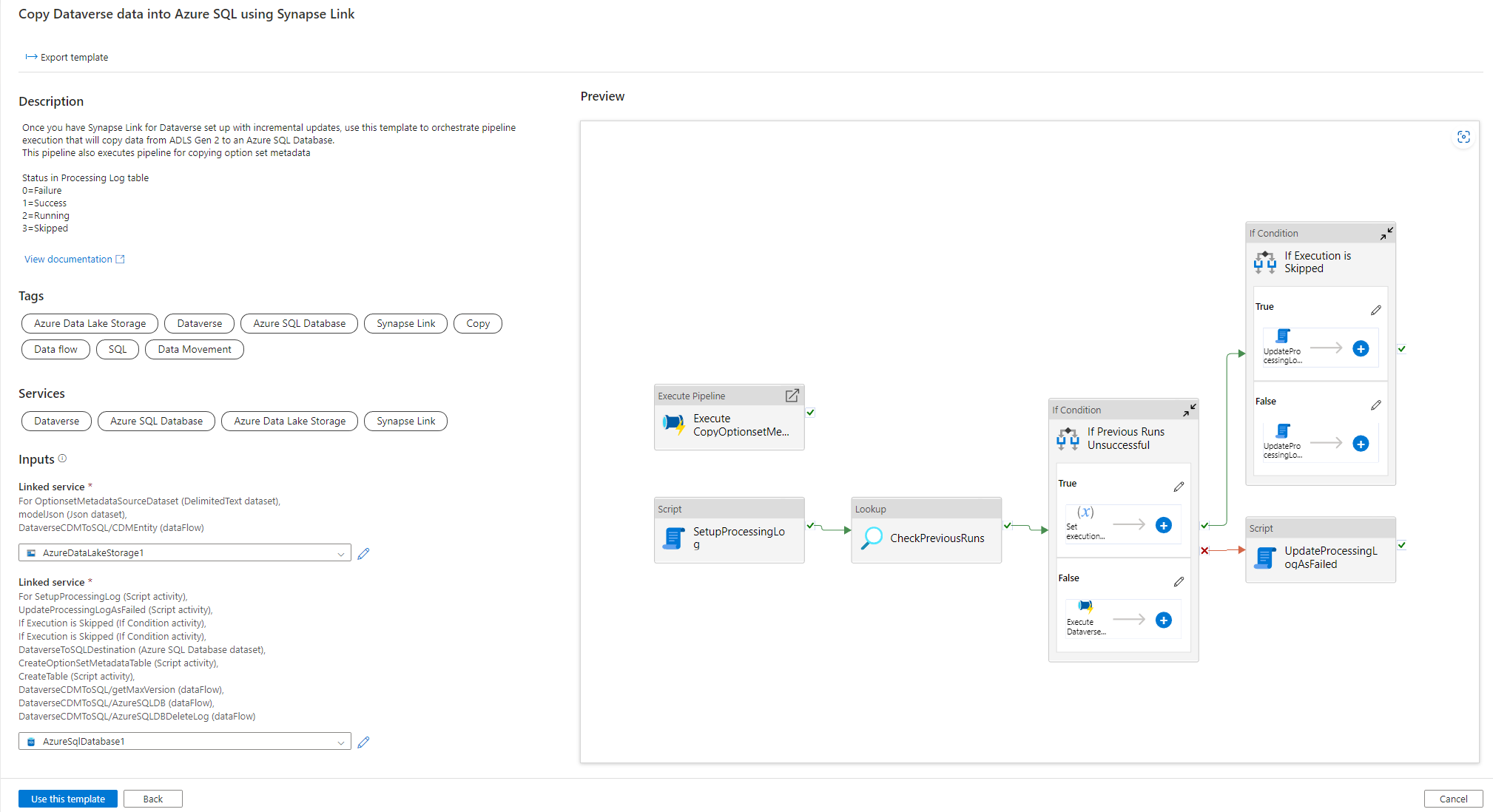Edit True branch of If Execution is Skipped
The image size is (1493, 812).
coord(1375,310)
